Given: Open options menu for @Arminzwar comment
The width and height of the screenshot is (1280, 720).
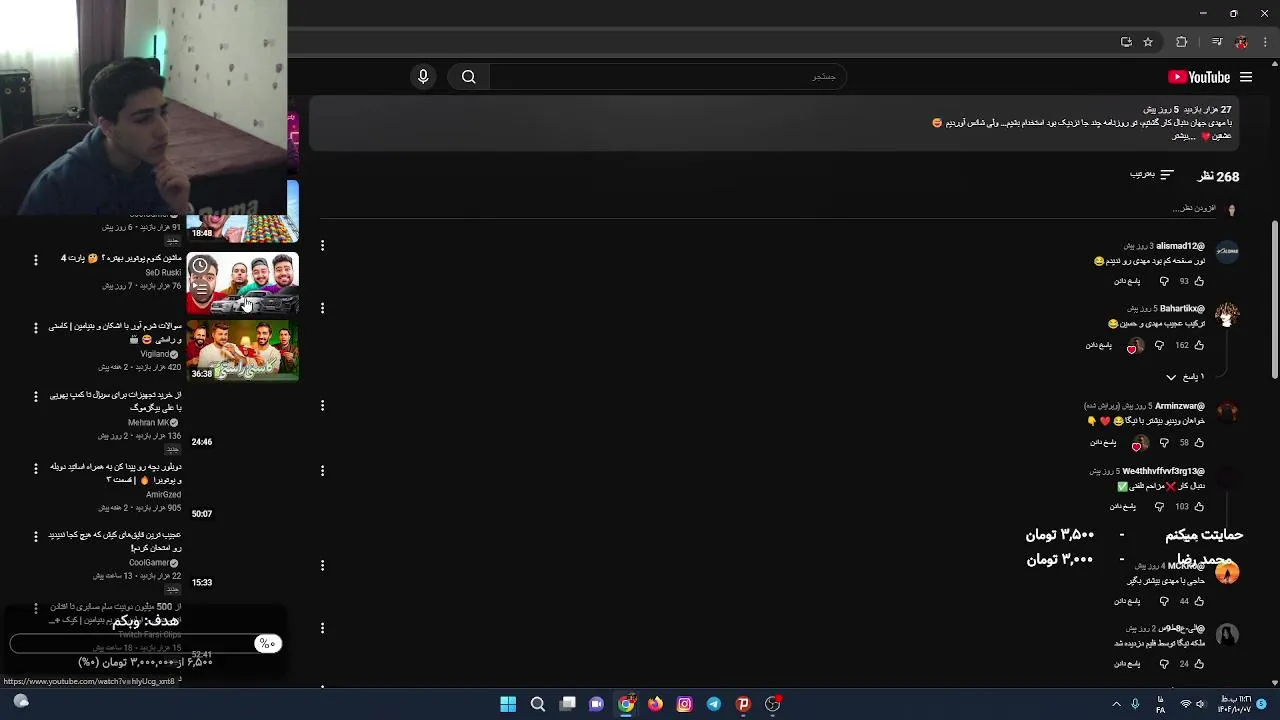Looking at the screenshot, I should [322, 405].
